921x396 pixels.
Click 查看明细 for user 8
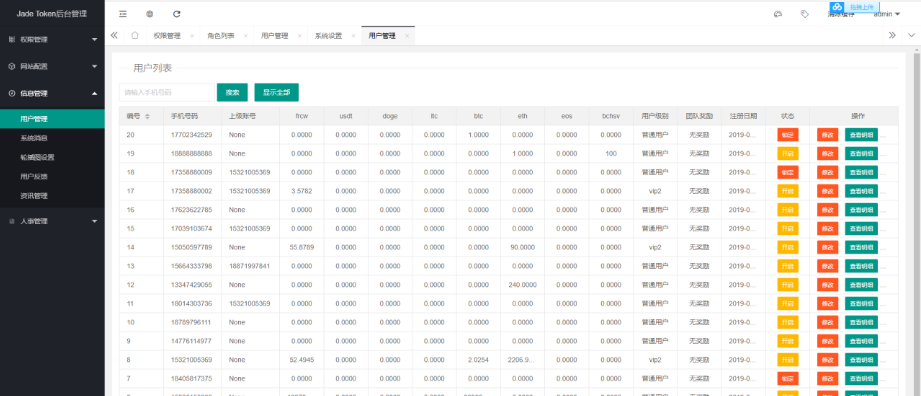pyautogui.click(x=861, y=360)
